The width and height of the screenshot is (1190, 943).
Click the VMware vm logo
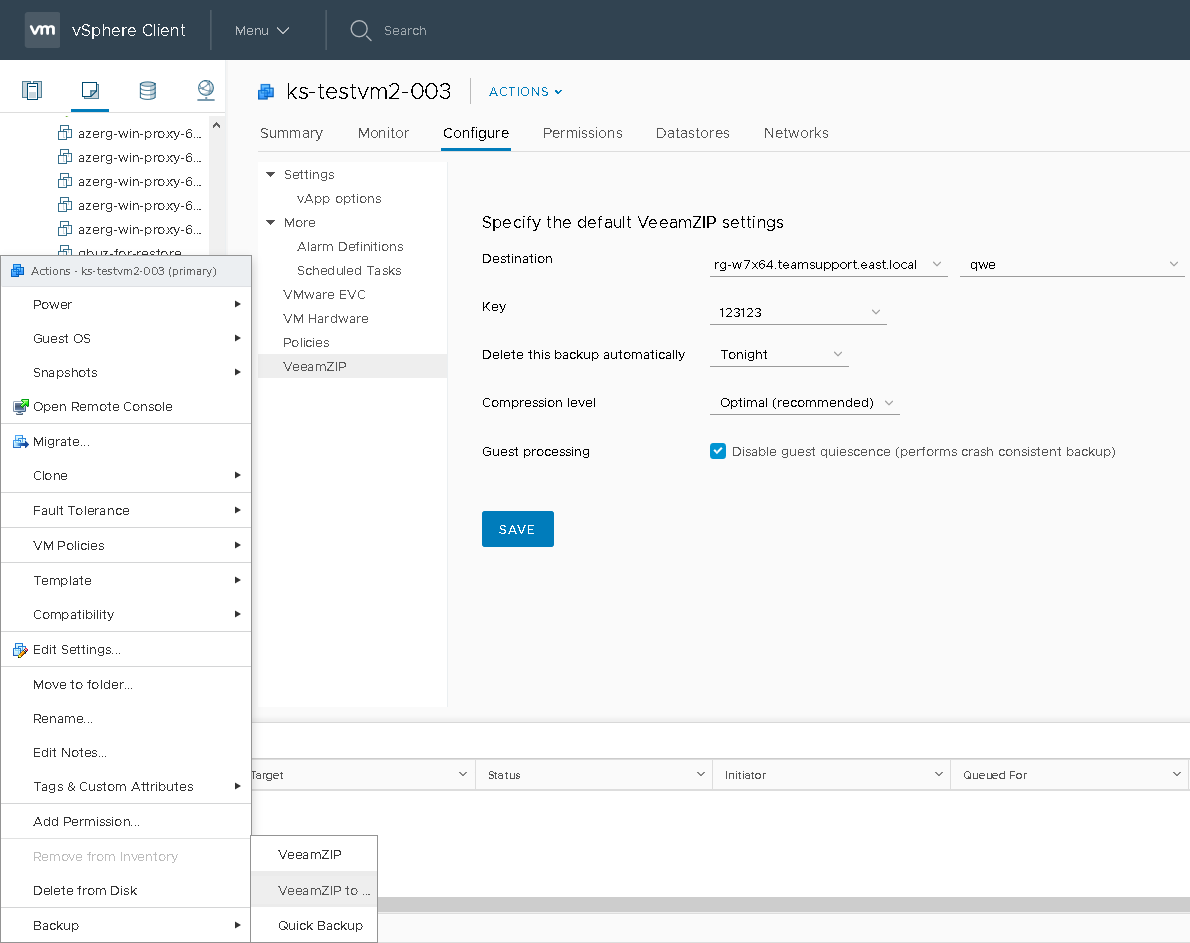(42, 30)
